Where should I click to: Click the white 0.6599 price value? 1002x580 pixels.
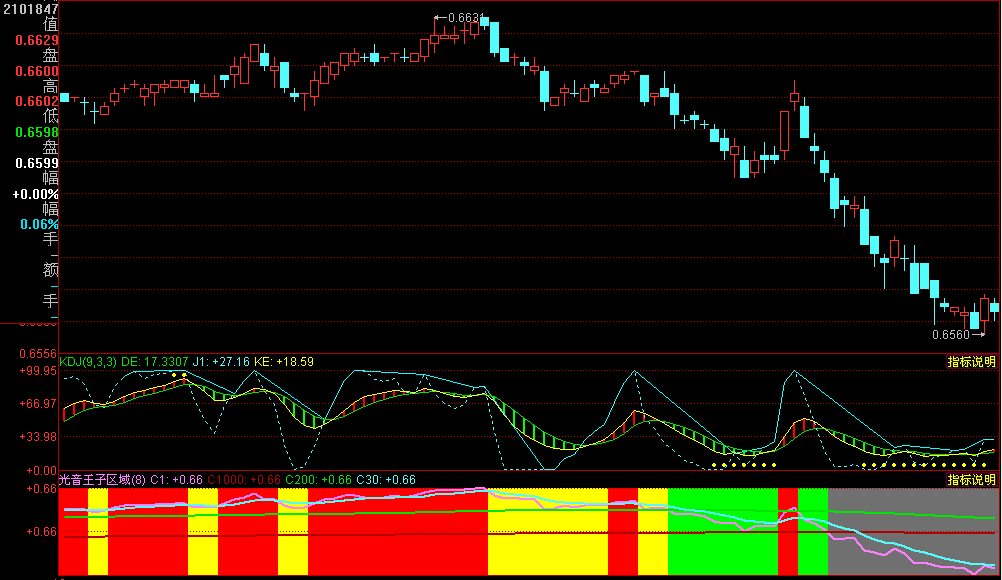click(37, 164)
